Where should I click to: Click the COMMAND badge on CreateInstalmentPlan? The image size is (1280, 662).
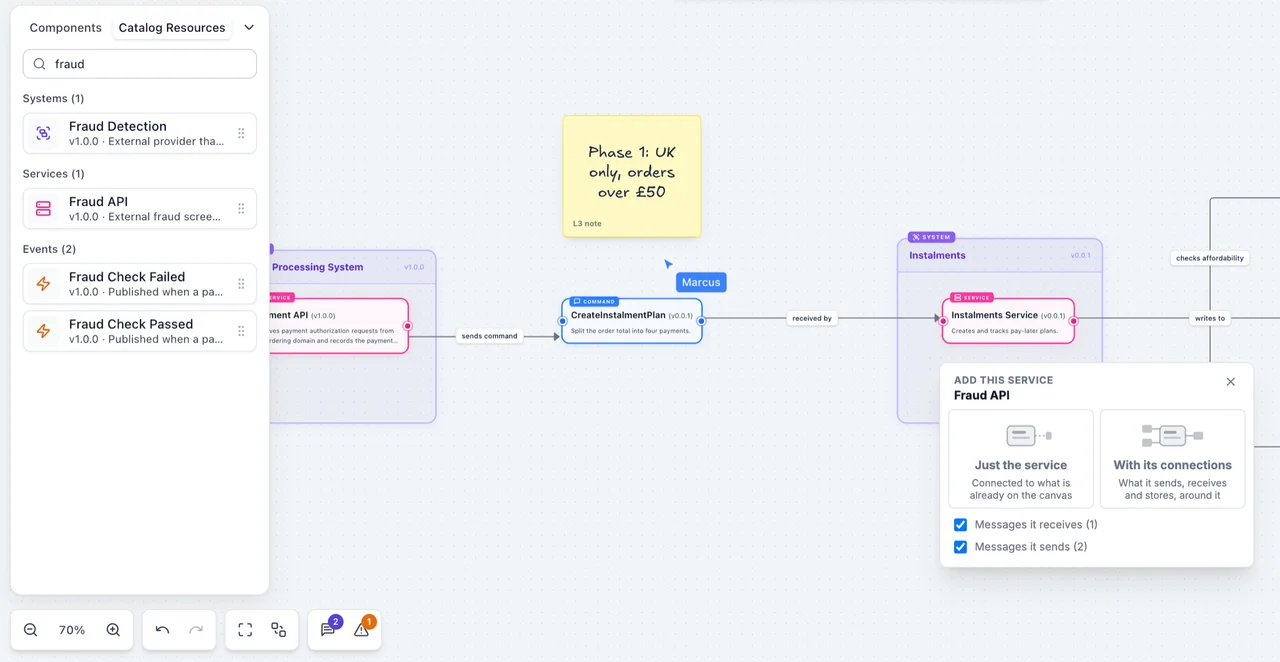coord(594,301)
